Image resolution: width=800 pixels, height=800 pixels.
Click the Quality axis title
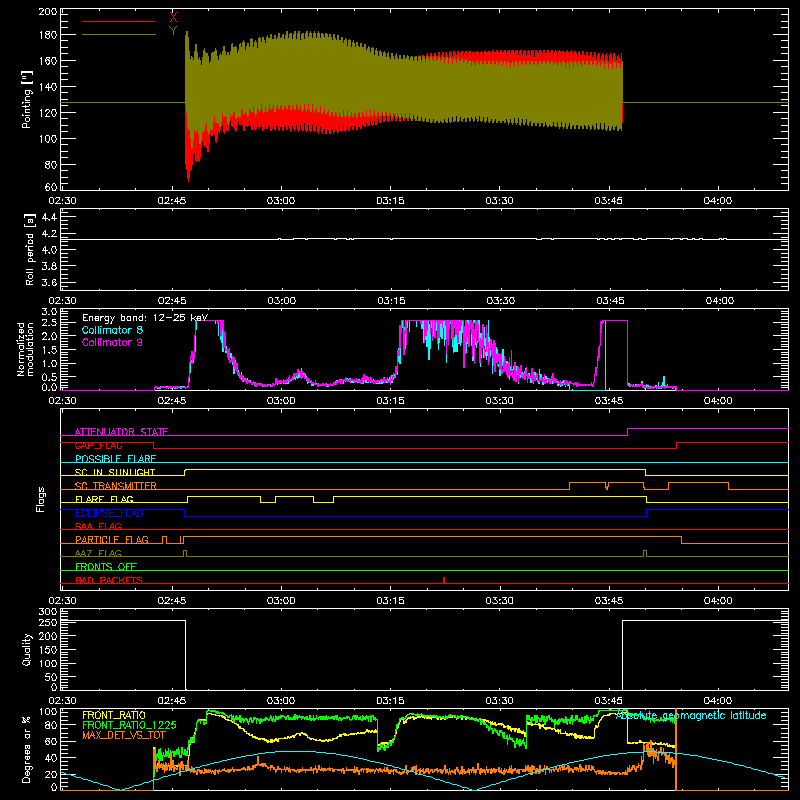(27, 649)
